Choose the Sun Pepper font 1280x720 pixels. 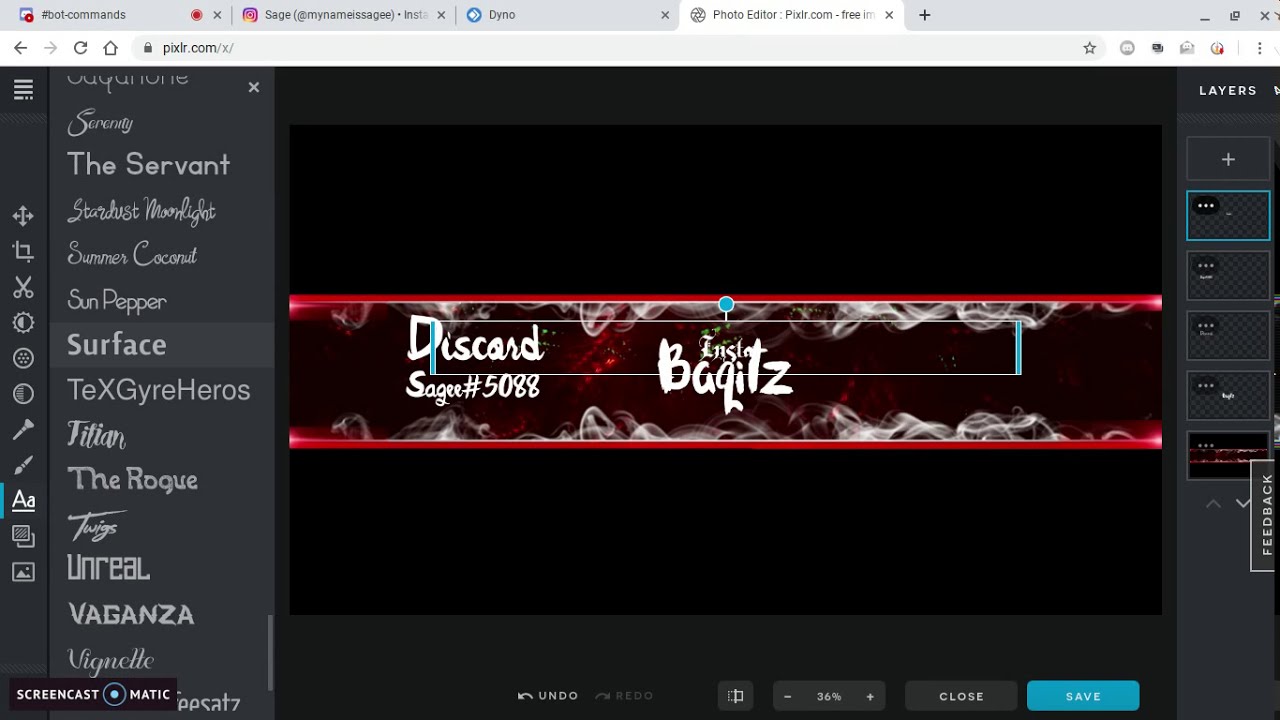pyautogui.click(x=116, y=300)
